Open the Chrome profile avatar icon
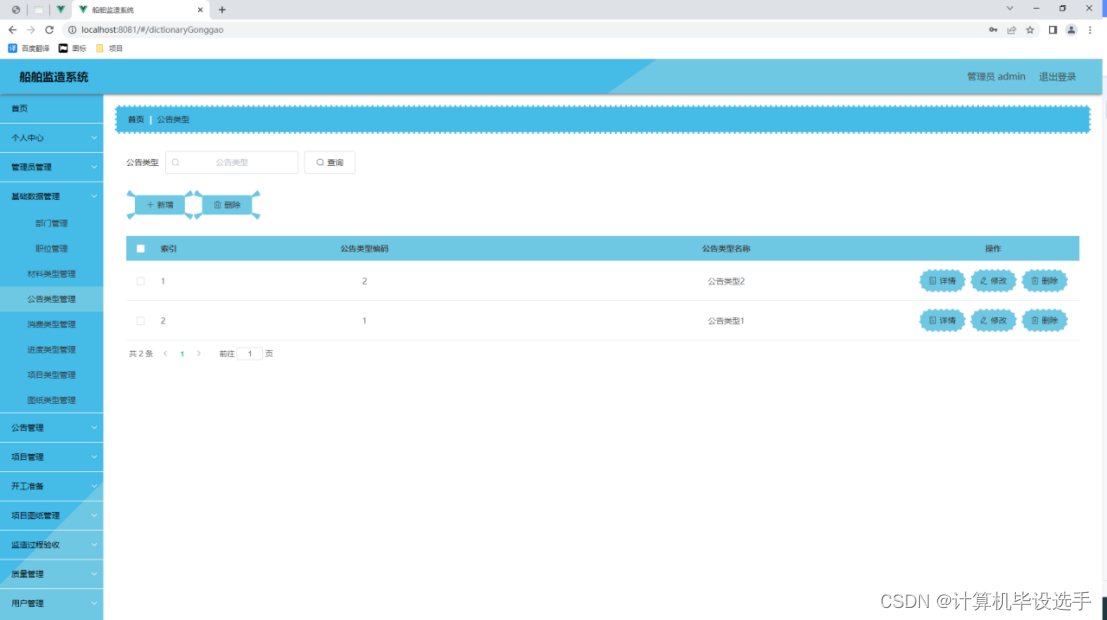The image size is (1107, 620). tap(1071, 30)
